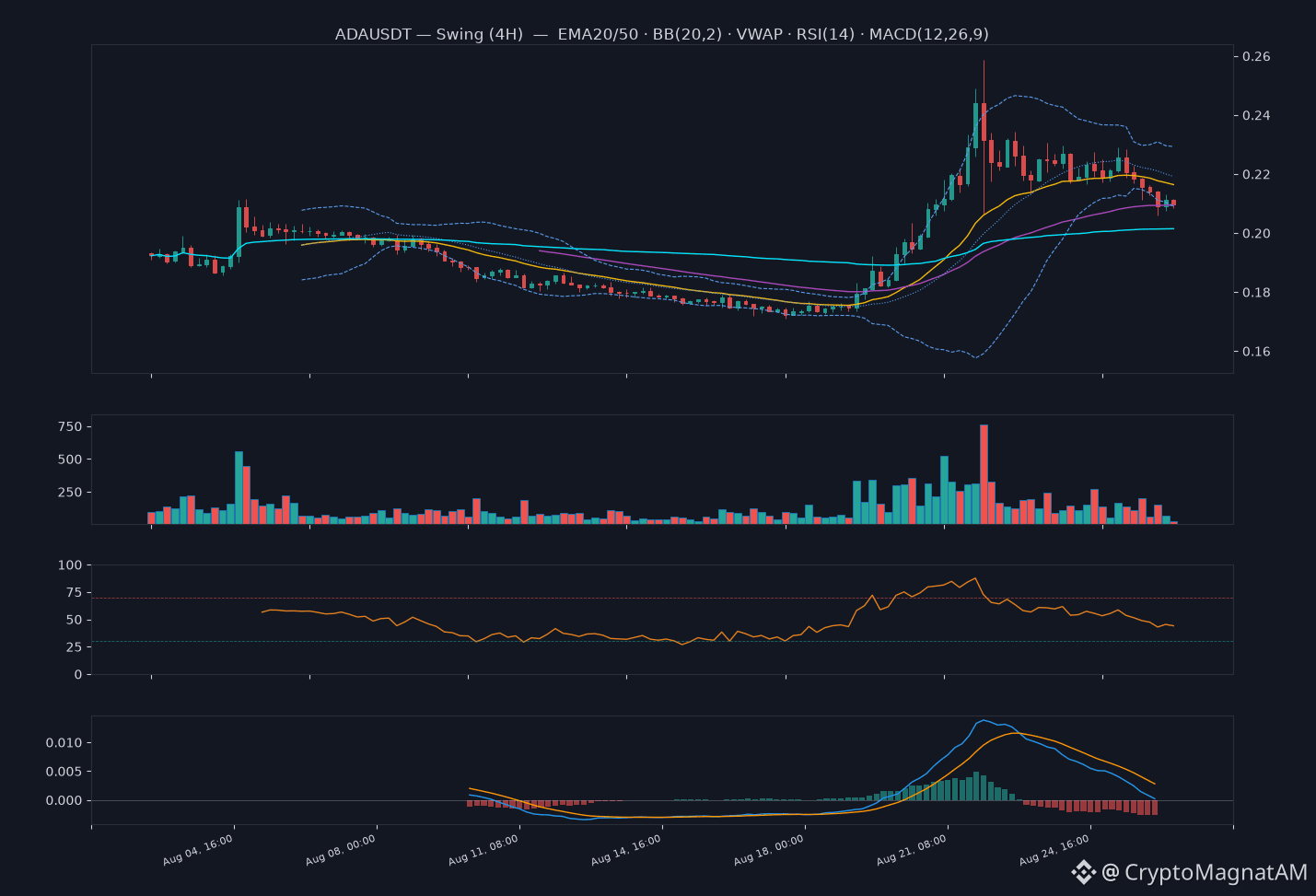Viewport: 1316px width, 896px height.
Task: Click the 0.20 price axis label
Action: pyautogui.click(x=1256, y=234)
